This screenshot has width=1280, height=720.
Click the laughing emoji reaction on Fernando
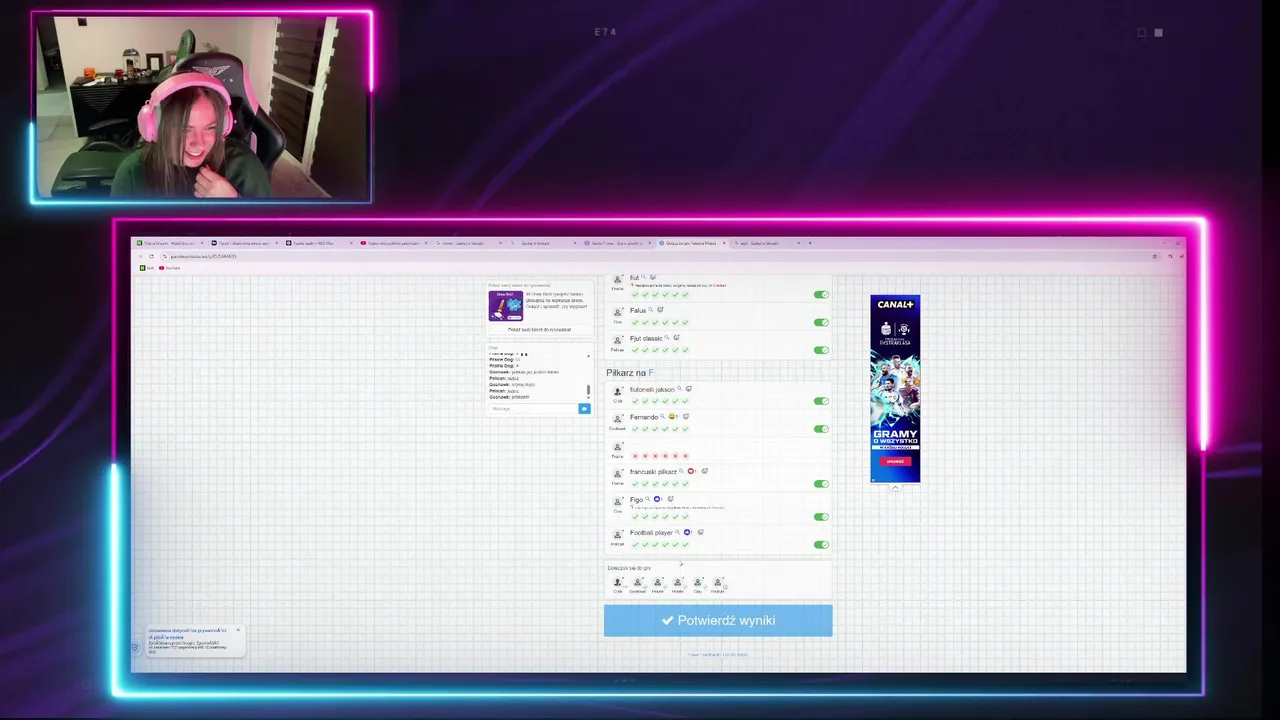click(672, 416)
